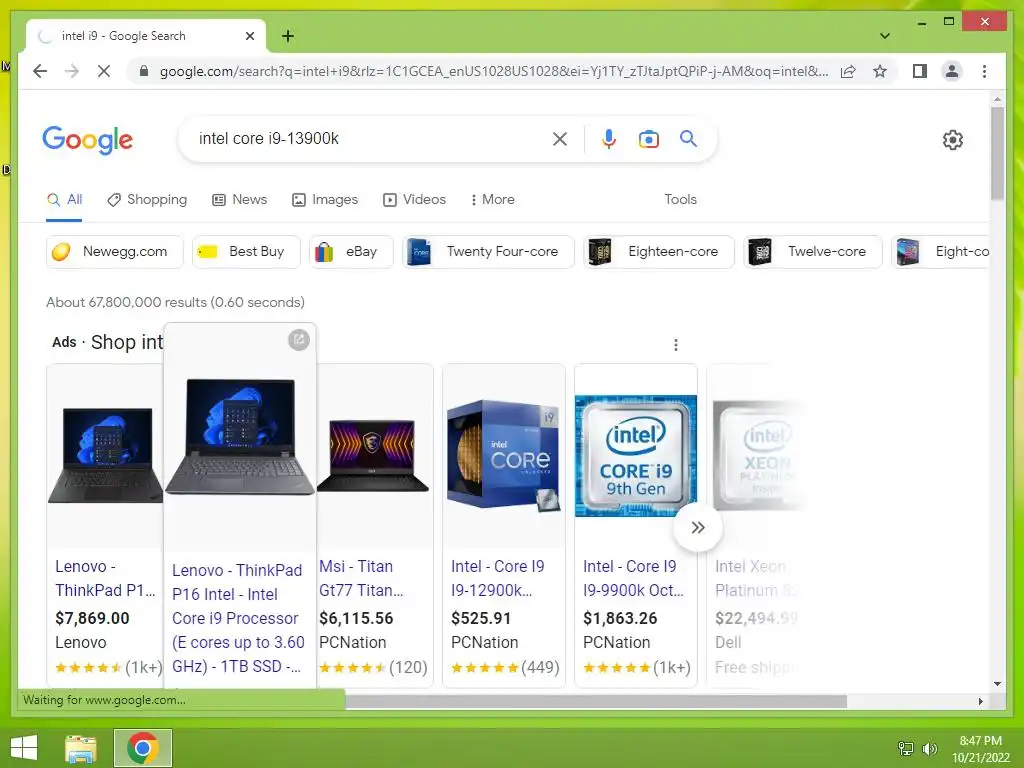Switch to News results tab
The height and width of the screenshot is (768, 1024).
(240, 199)
